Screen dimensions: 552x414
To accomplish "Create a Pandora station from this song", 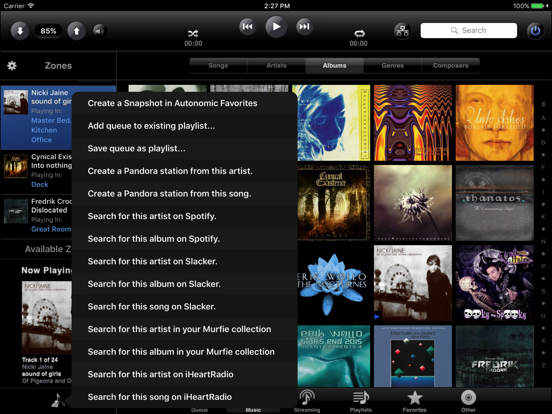I will [185, 193].
